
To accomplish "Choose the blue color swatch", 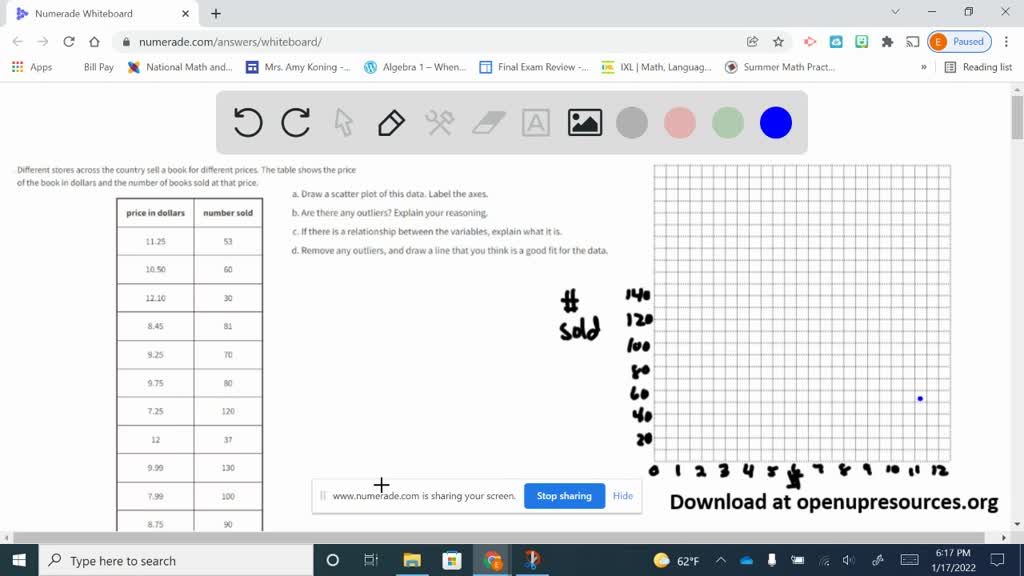I will pyautogui.click(x=776, y=123).
